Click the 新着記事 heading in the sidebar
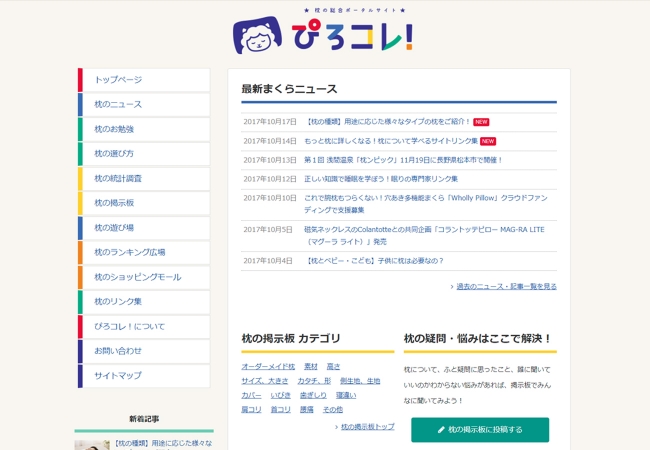650x450 pixels. pyautogui.click(x=144, y=419)
